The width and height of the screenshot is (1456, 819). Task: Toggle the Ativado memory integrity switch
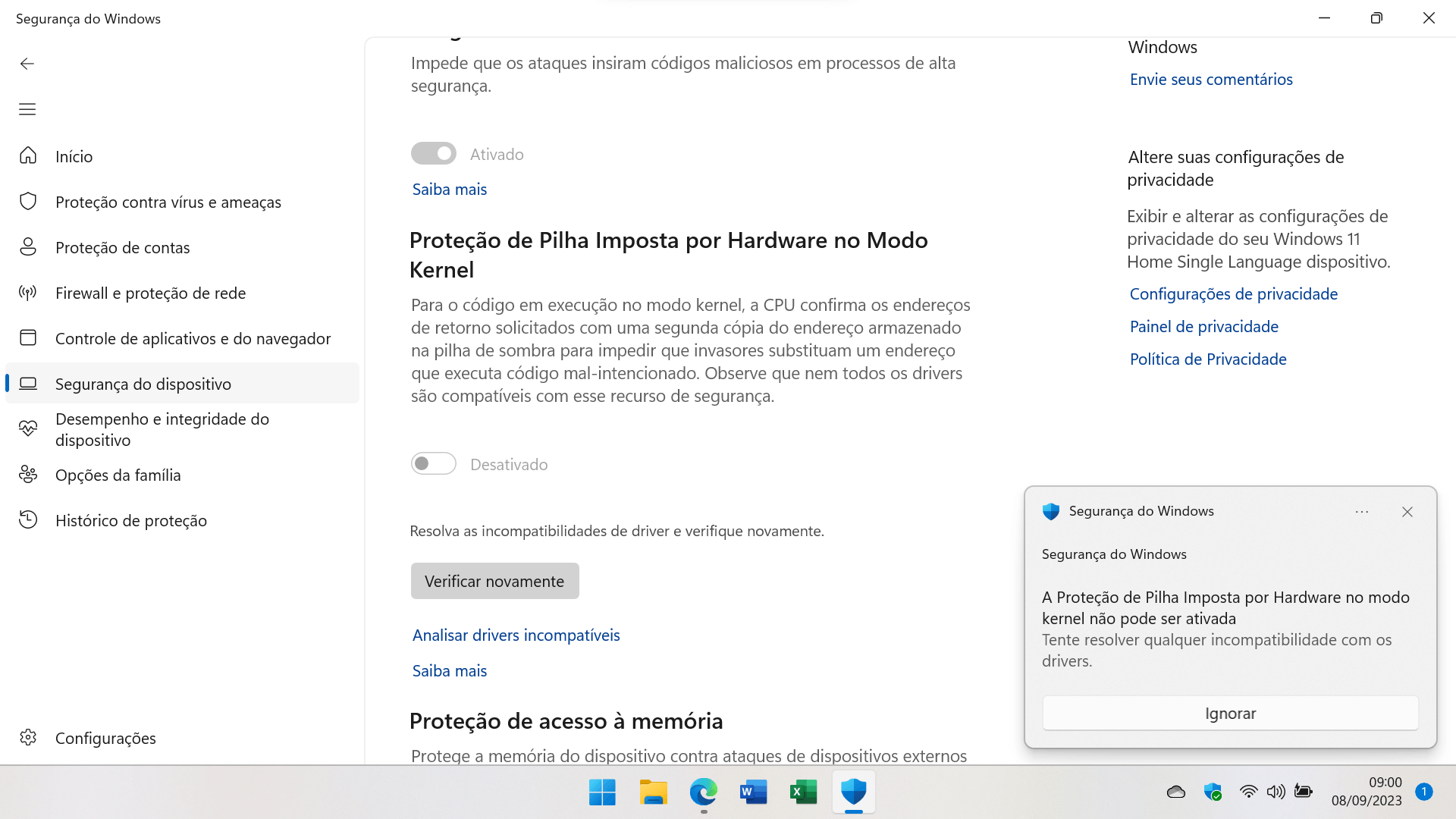click(434, 153)
